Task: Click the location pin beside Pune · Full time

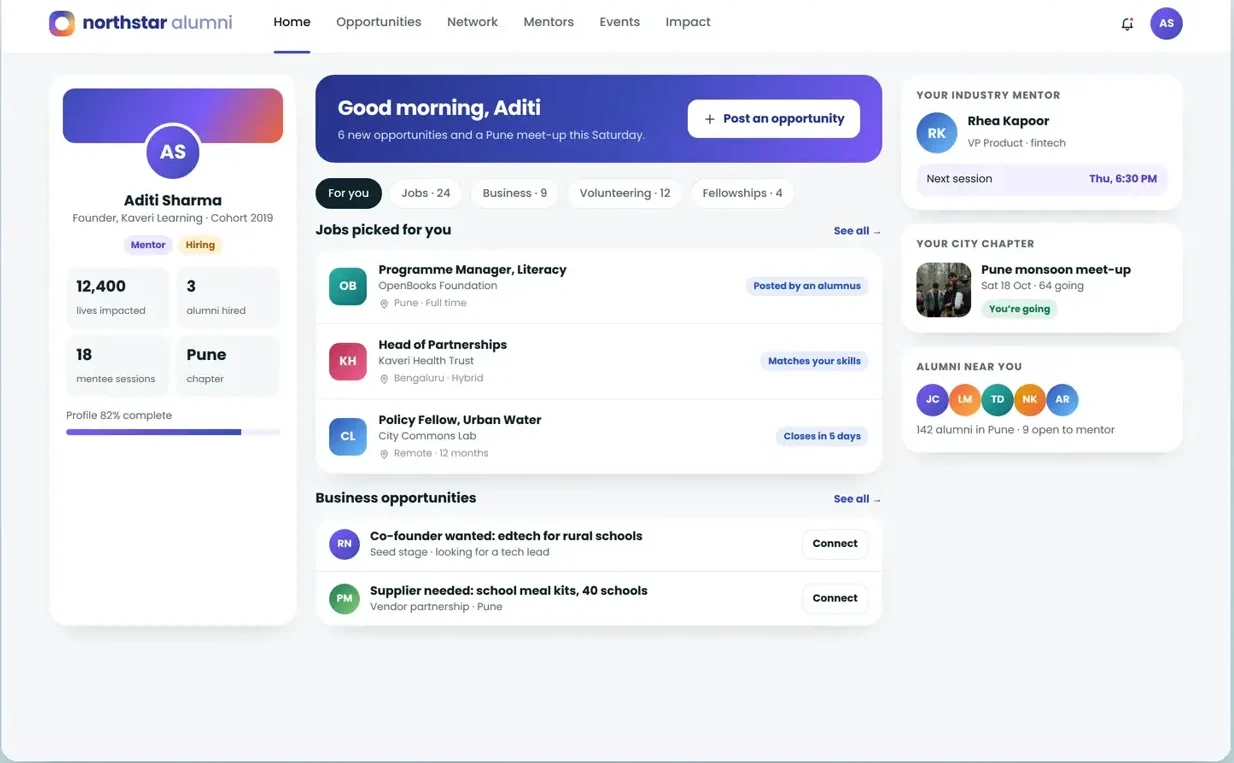Action: point(384,303)
